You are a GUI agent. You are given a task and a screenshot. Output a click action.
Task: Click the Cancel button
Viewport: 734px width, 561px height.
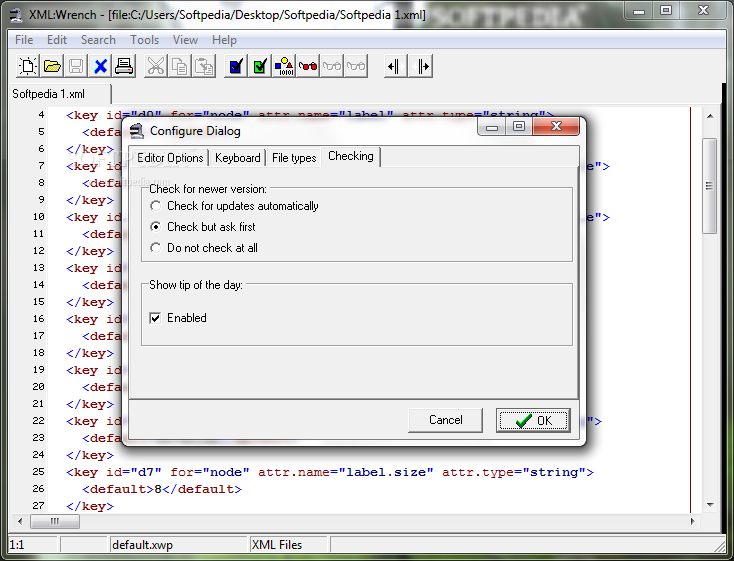click(x=445, y=420)
